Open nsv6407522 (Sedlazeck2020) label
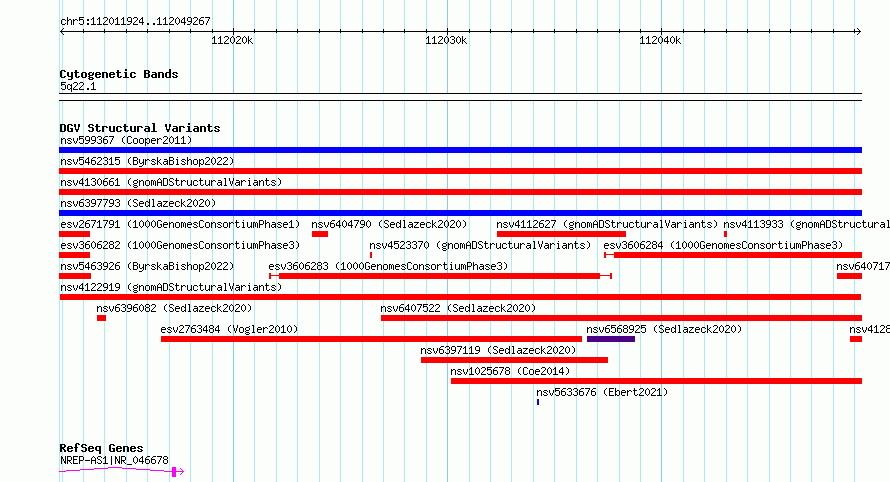This screenshot has height=482, width=890. 458,308
